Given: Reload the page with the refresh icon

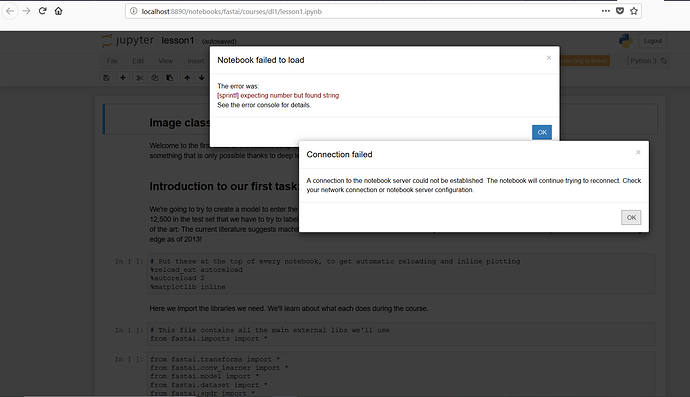Looking at the screenshot, I should (x=42, y=11).
